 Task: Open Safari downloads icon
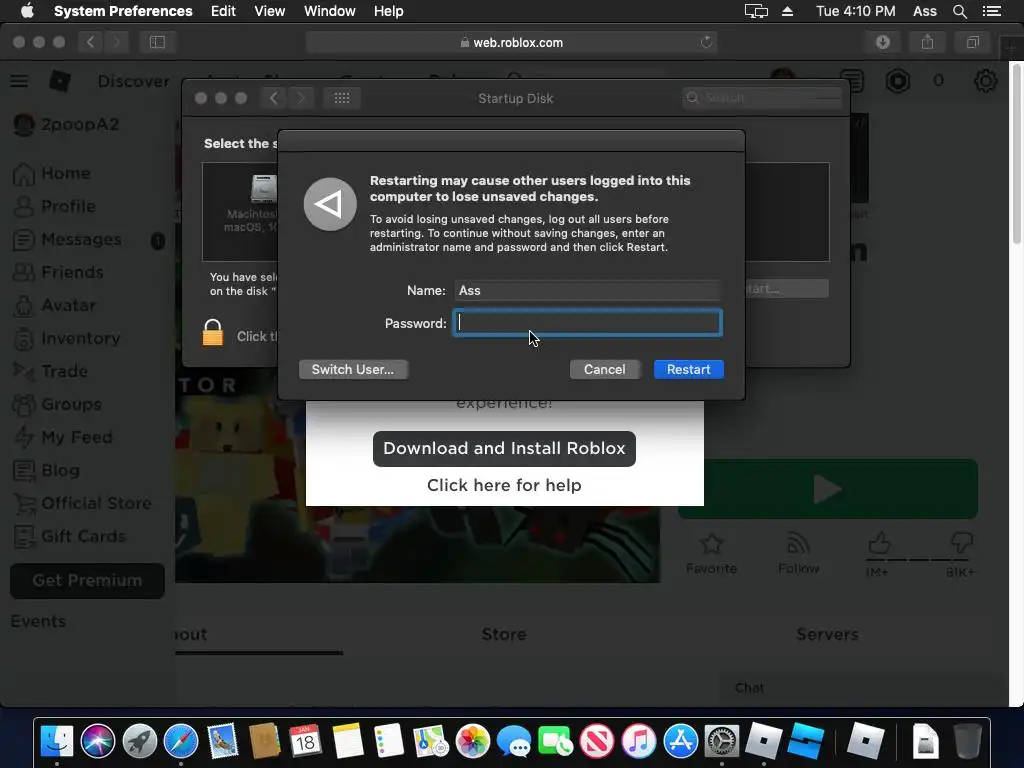click(883, 42)
